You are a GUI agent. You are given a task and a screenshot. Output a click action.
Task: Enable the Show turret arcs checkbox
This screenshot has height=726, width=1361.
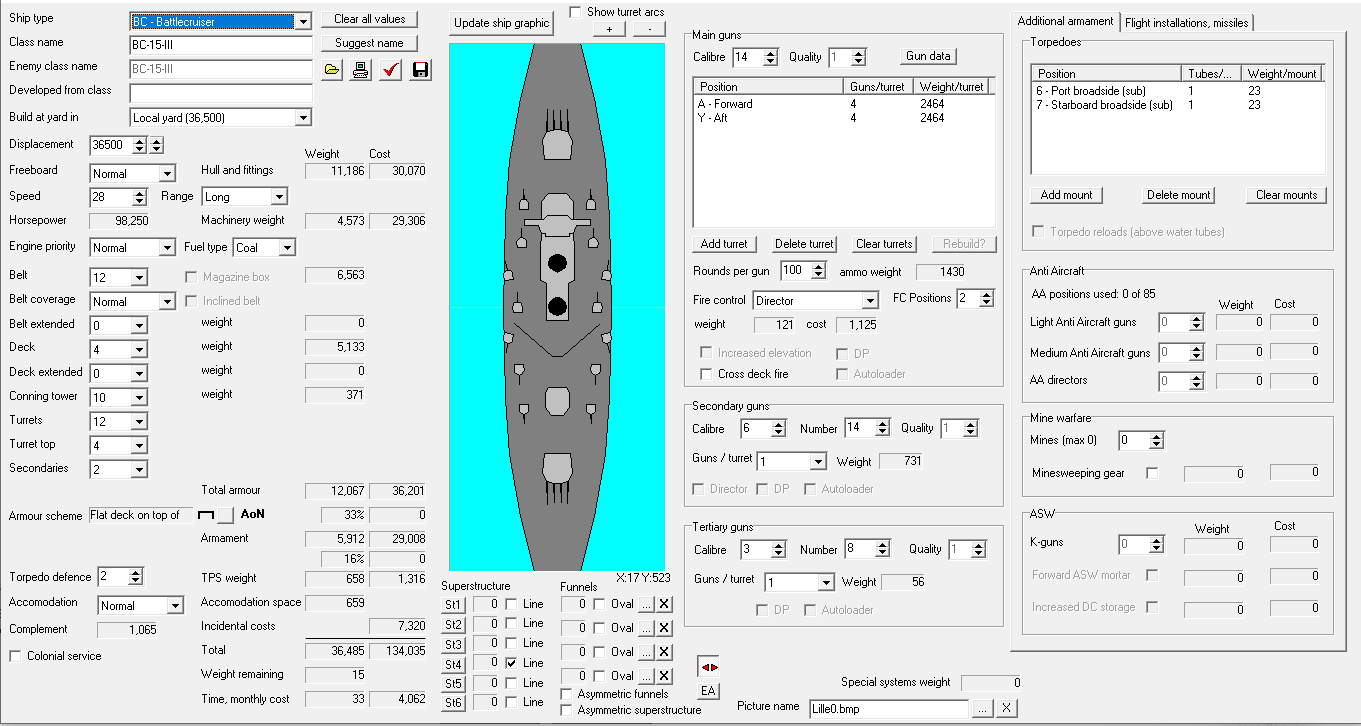575,12
